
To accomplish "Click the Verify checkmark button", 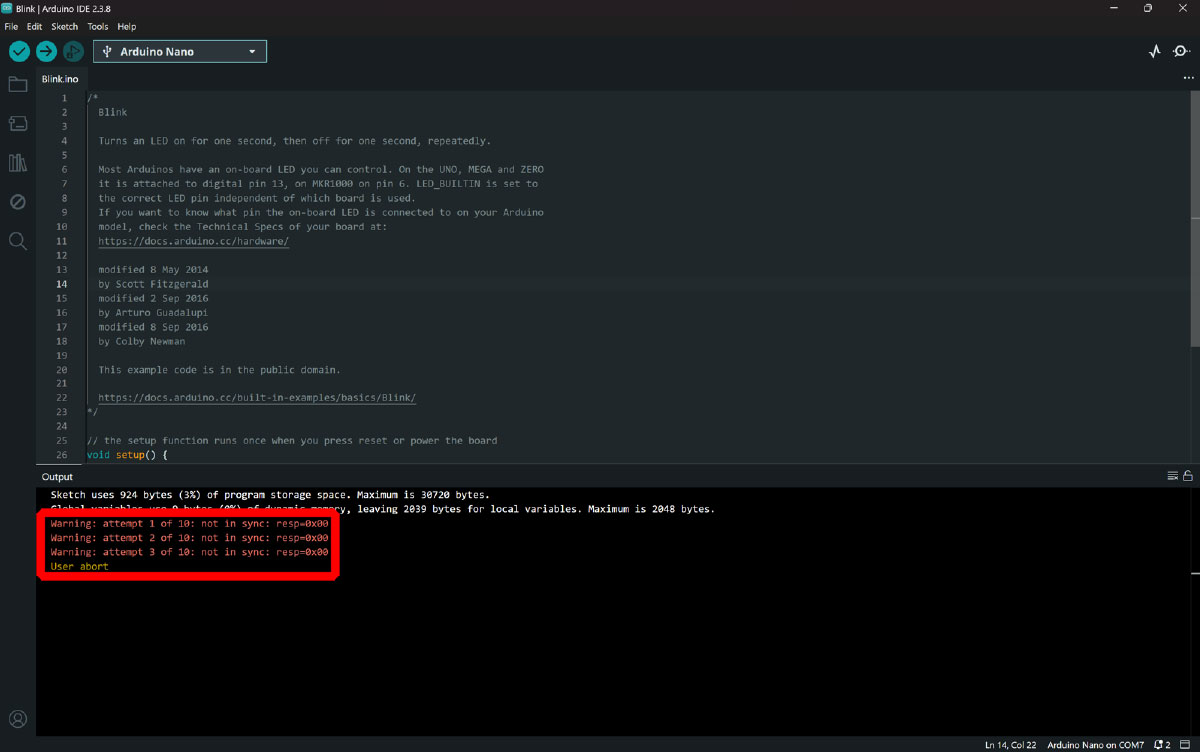I will 19,51.
